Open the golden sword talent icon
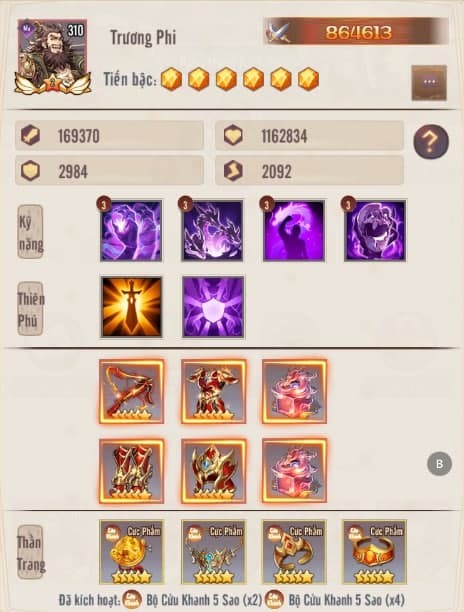 tap(131, 307)
